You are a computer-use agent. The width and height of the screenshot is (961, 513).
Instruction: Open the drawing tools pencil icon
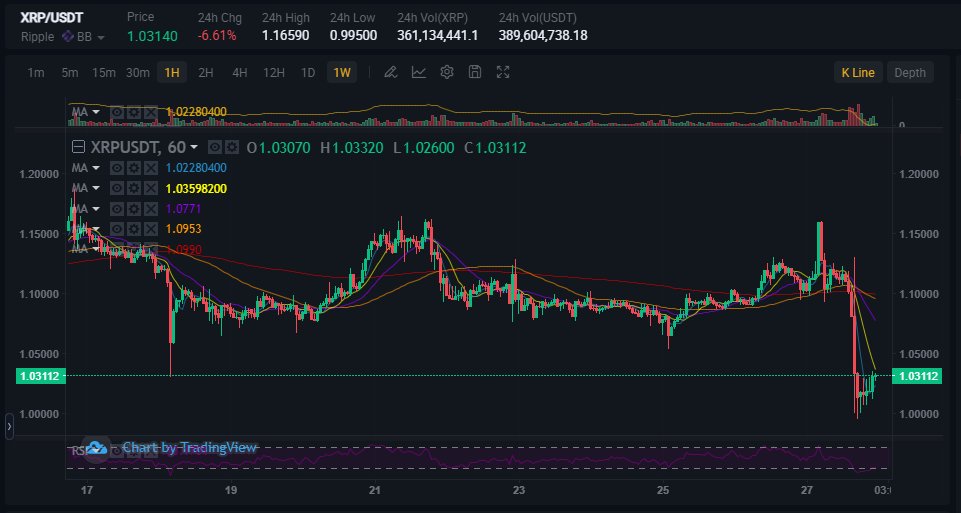(390, 72)
